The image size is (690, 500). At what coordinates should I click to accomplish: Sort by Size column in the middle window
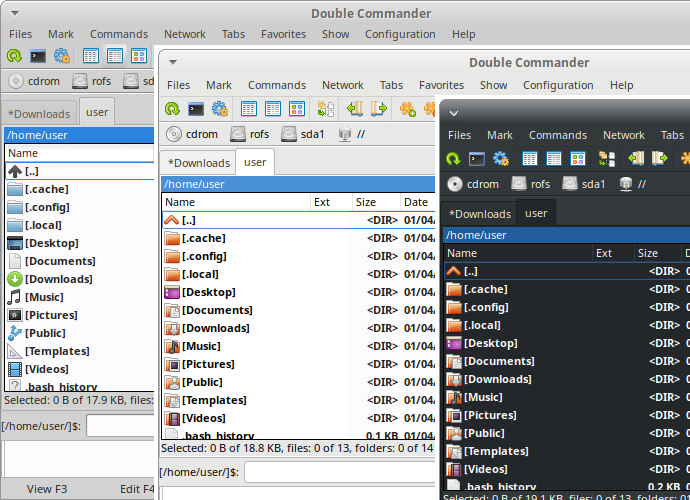click(366, 202)
